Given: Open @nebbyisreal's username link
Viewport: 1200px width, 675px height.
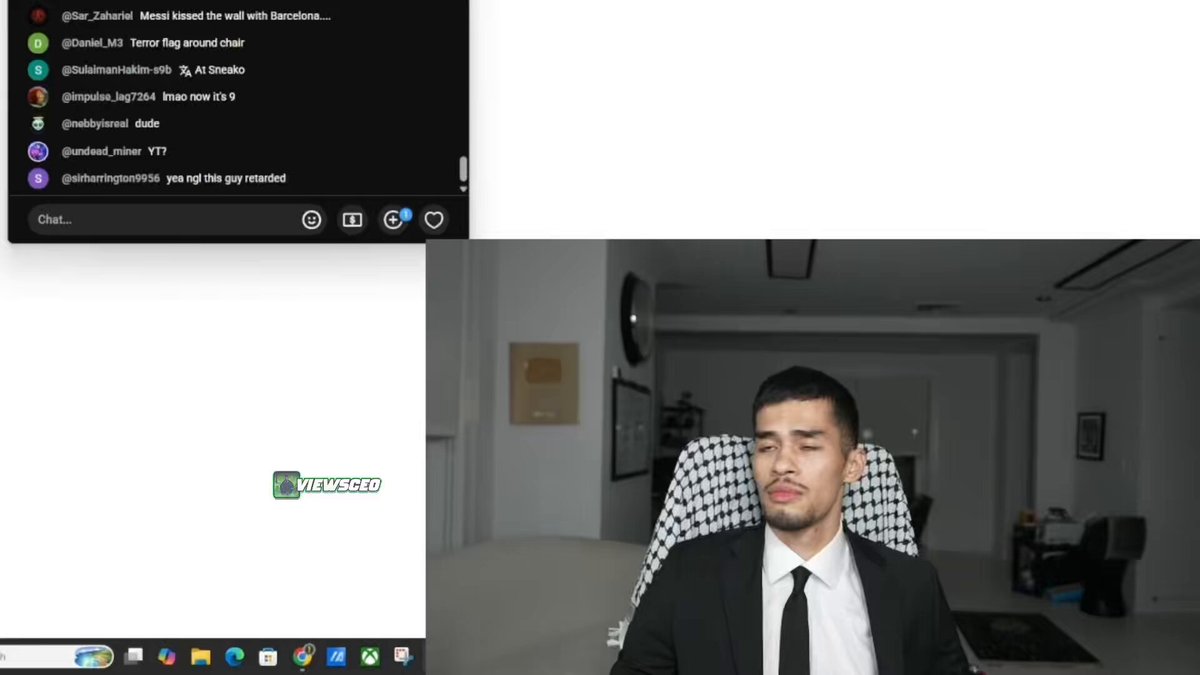Looking at the screenshot, I should (x=95, y=124).
